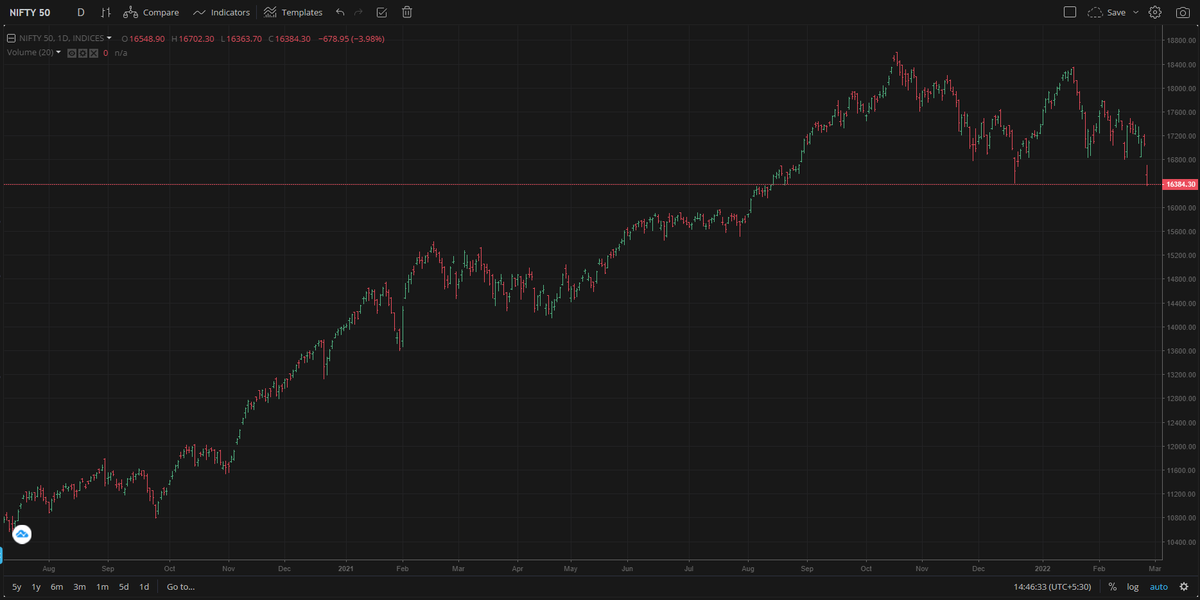1200x600 pixels.
Task: Click the checkbox-with-tick toolbar icon
Action: [382, 12]
